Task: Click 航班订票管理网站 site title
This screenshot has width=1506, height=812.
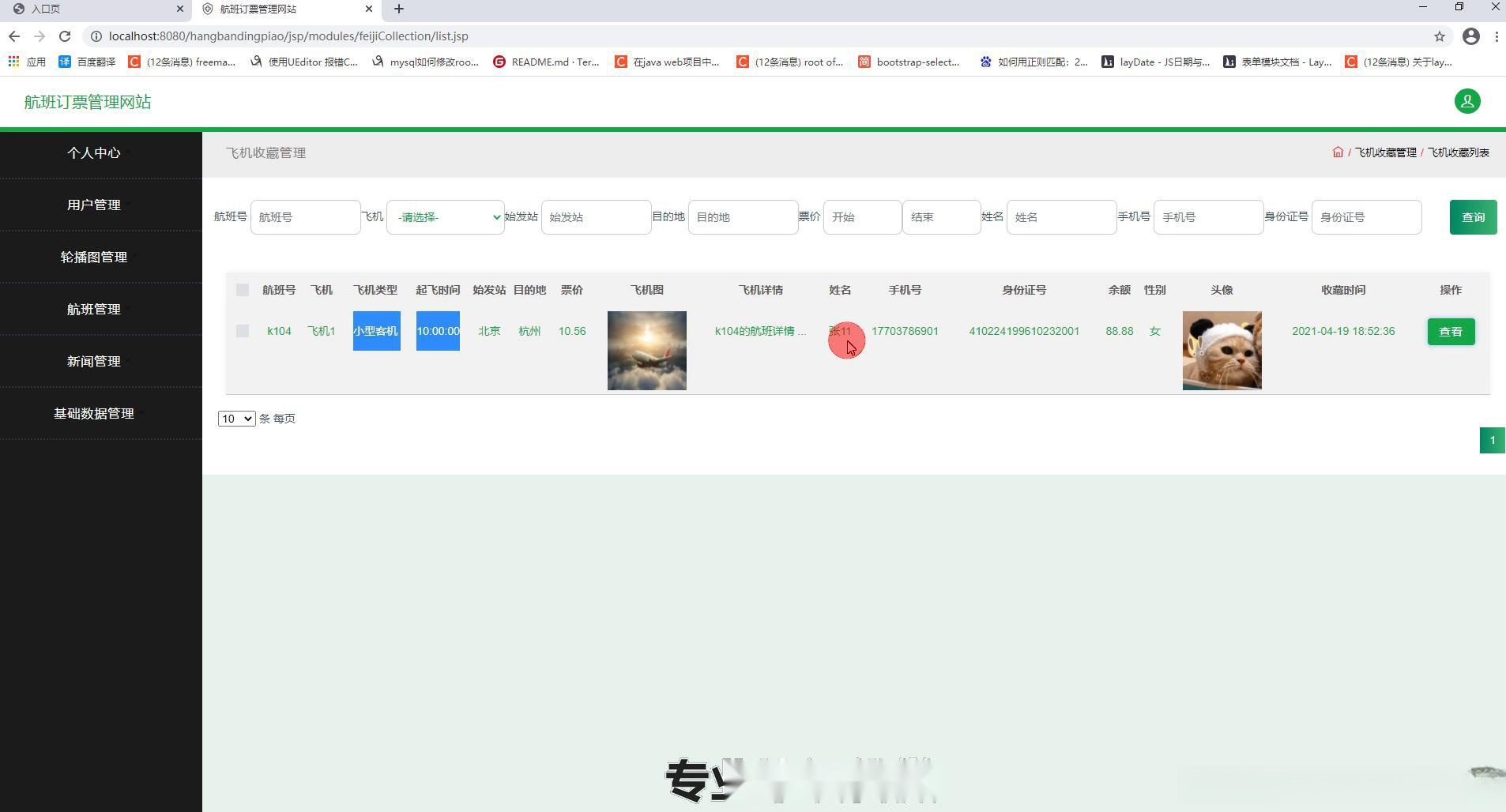Action: [x=88, y=102]
